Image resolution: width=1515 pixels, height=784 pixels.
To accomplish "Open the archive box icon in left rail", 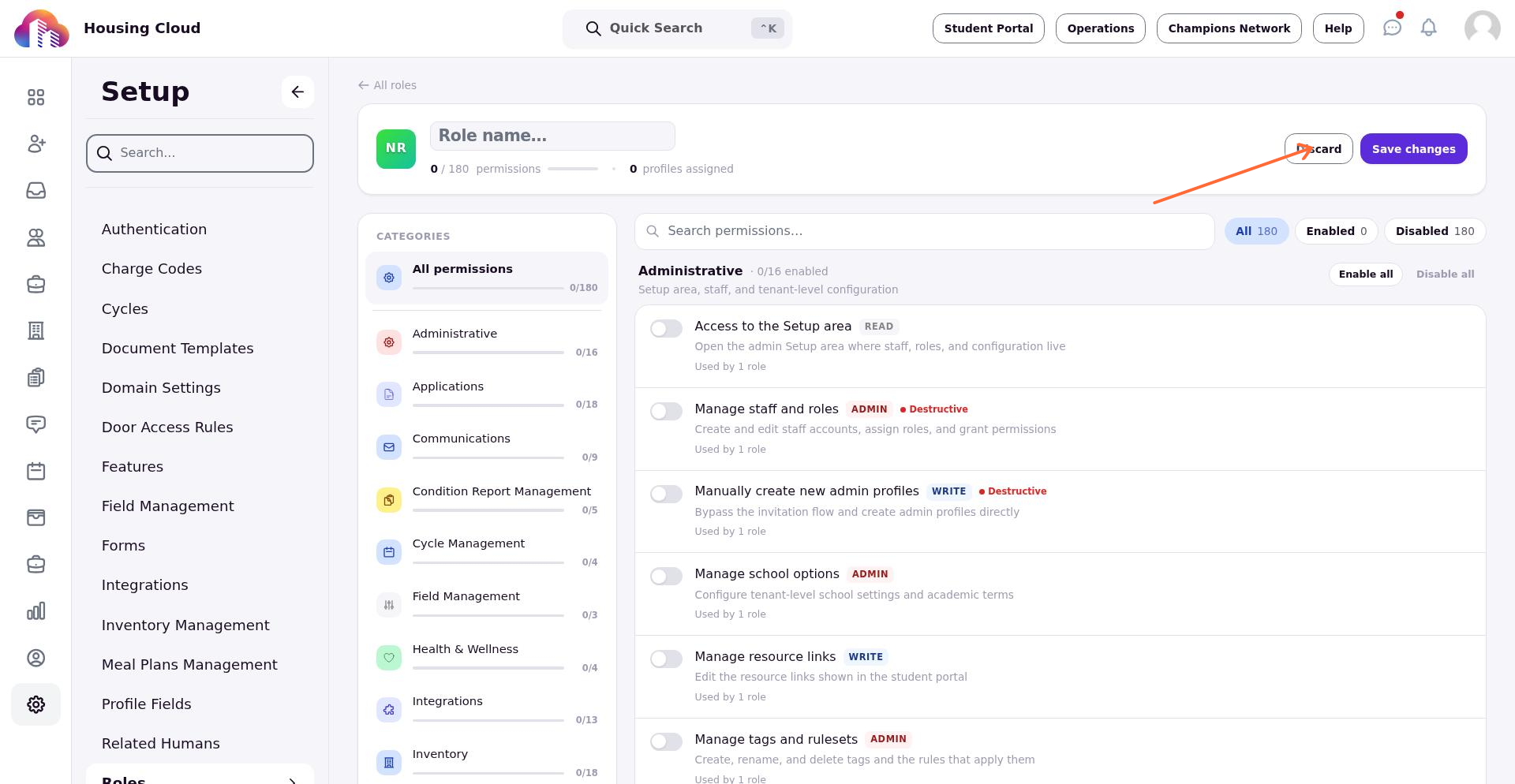I will point(36,517).
